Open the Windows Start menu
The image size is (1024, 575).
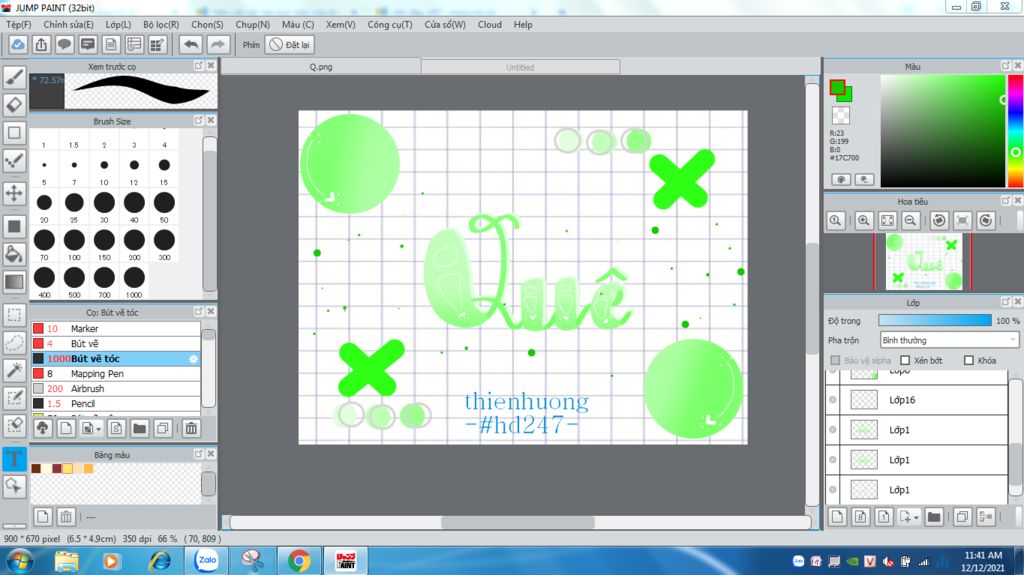click(19, 561)
